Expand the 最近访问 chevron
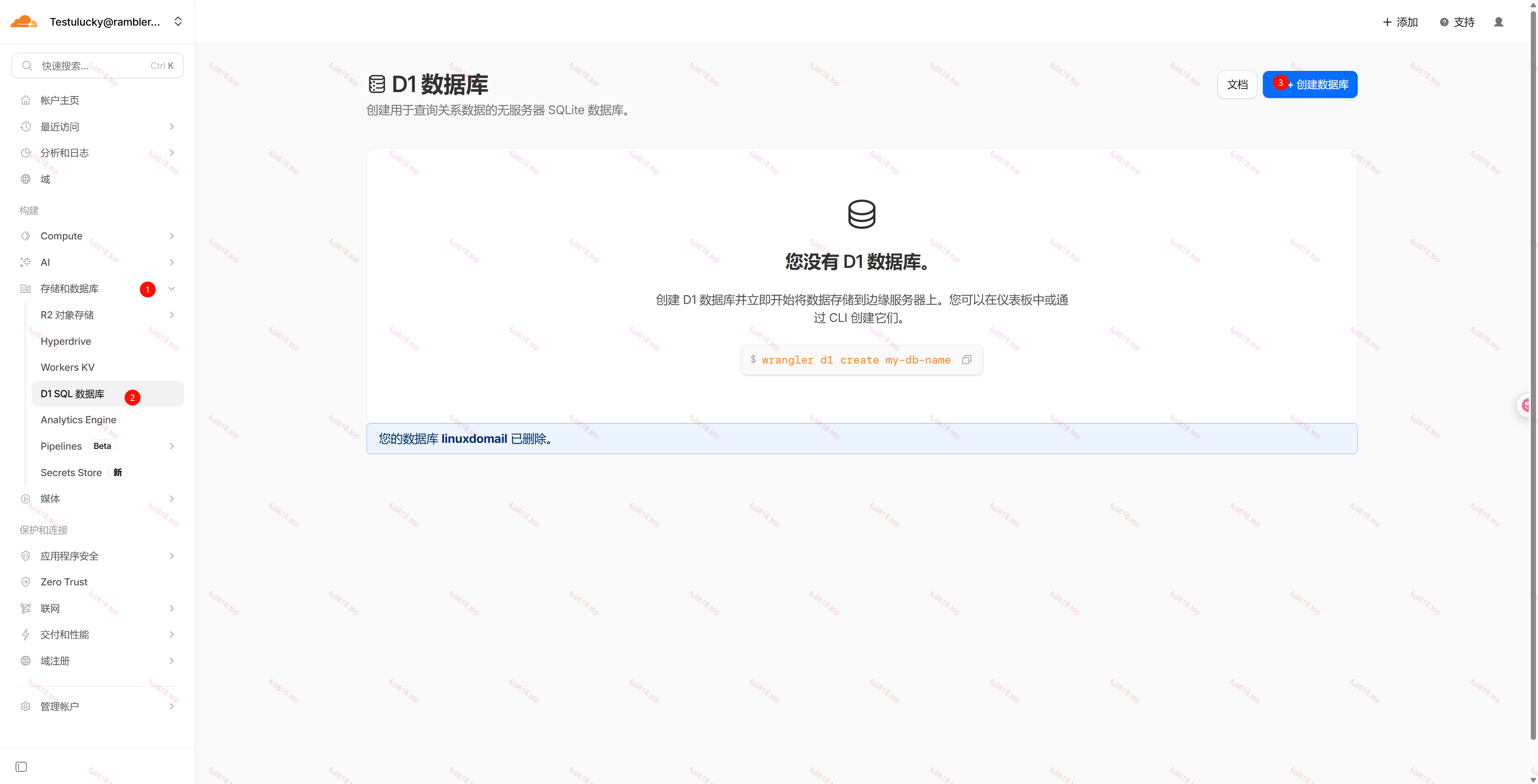Screen dimensions: 1538x784 pos(171,127)
